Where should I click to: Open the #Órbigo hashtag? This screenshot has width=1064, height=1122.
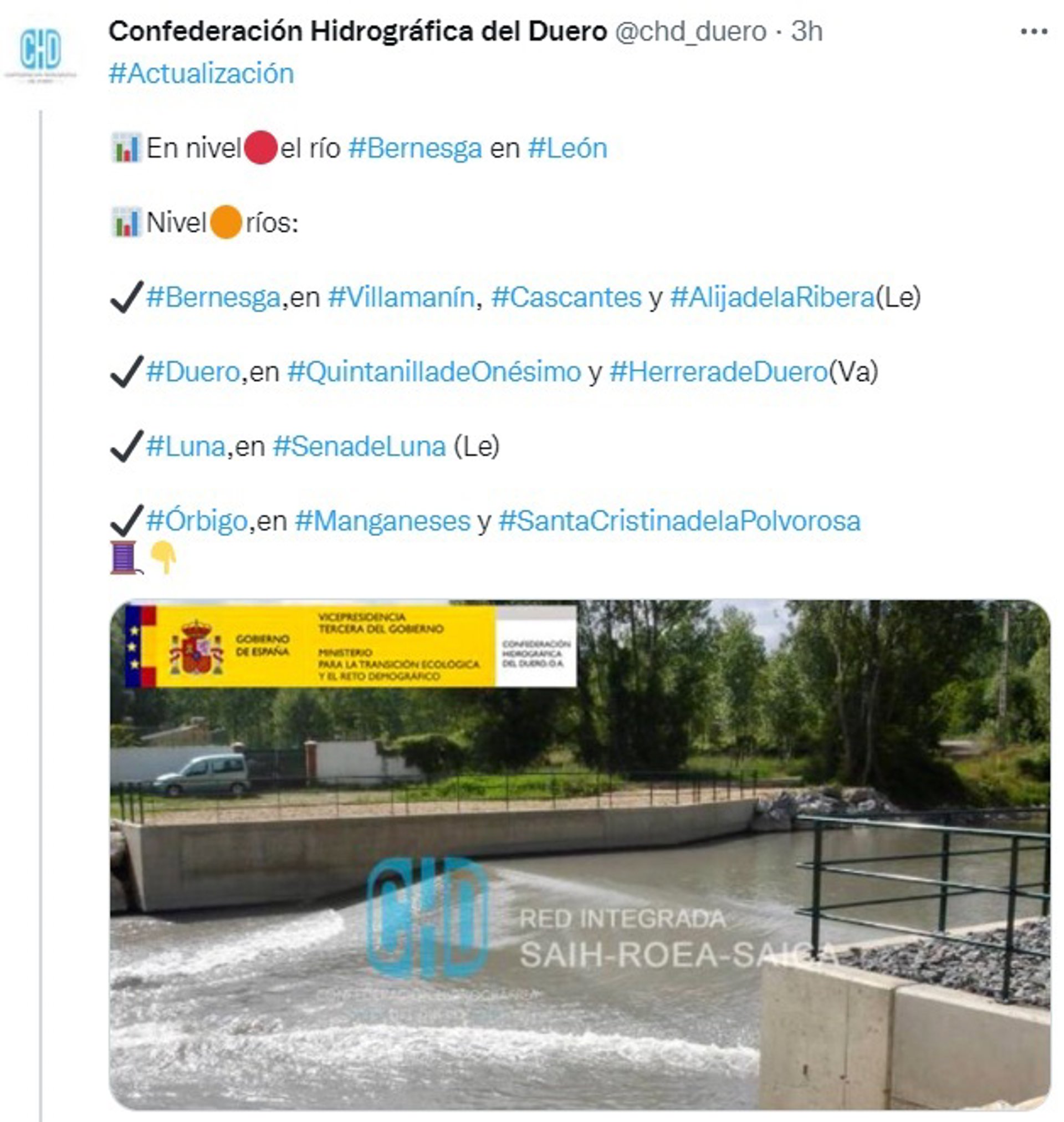(197, 521)
